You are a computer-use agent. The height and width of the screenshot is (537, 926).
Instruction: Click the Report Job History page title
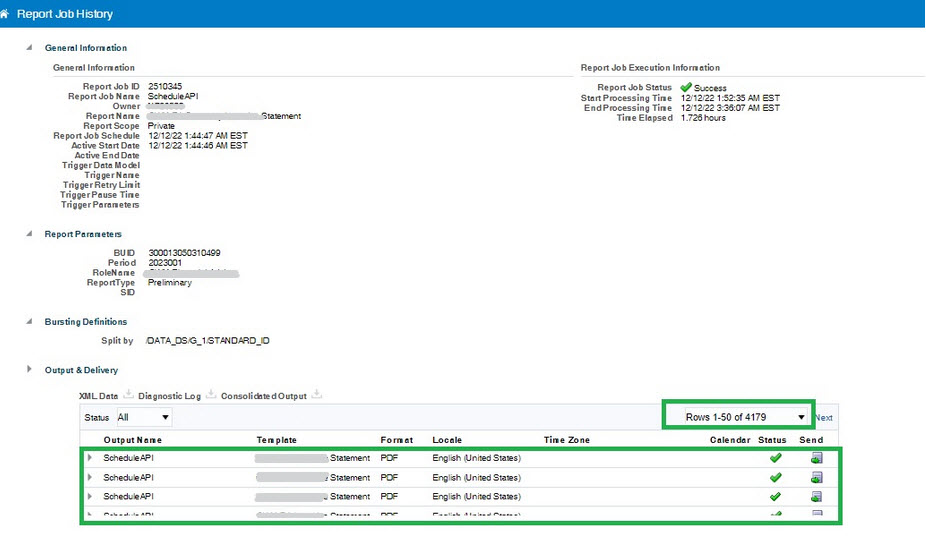(x=64, y=14)
